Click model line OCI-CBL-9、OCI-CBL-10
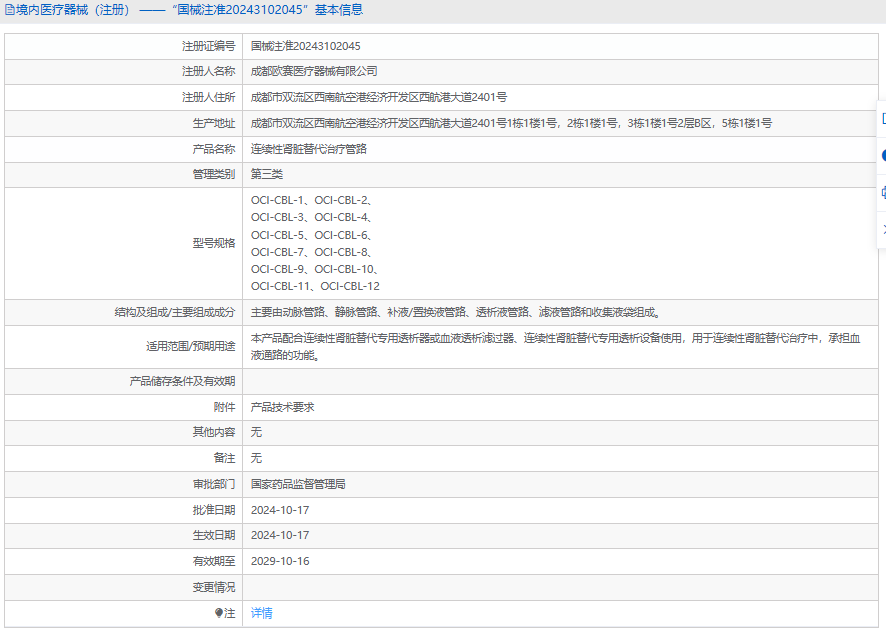This screenshot has width=886, height=636. (x=315, y=269)
